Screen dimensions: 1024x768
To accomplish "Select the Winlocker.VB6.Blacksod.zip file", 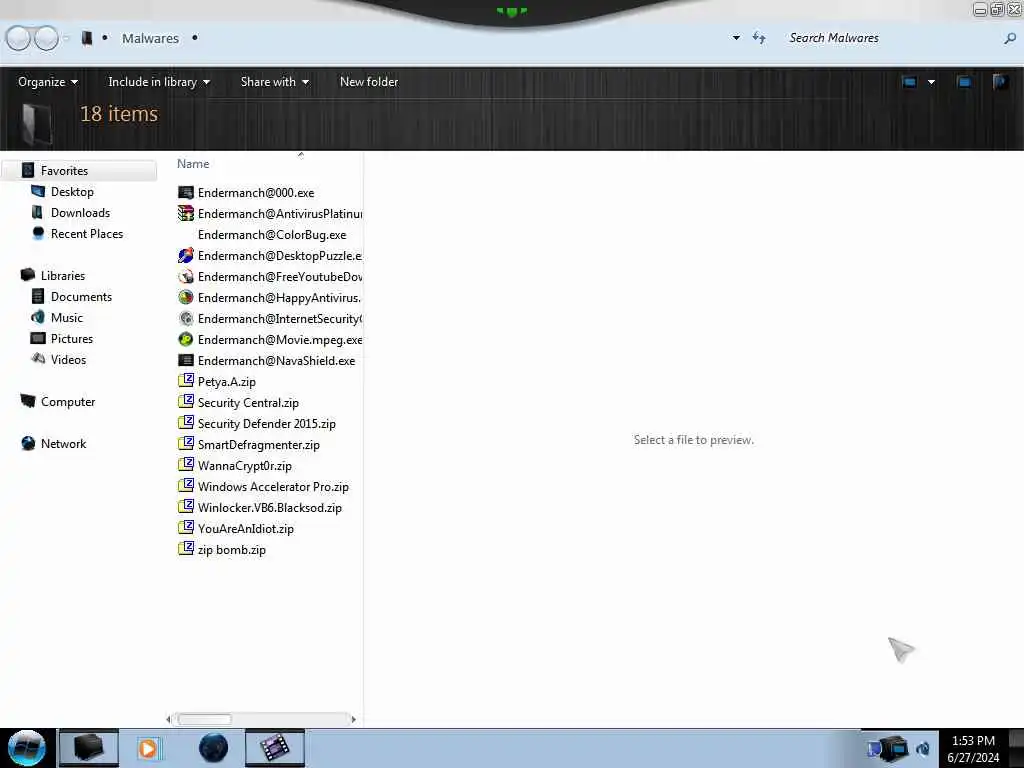I will click(x=270, y=507).
